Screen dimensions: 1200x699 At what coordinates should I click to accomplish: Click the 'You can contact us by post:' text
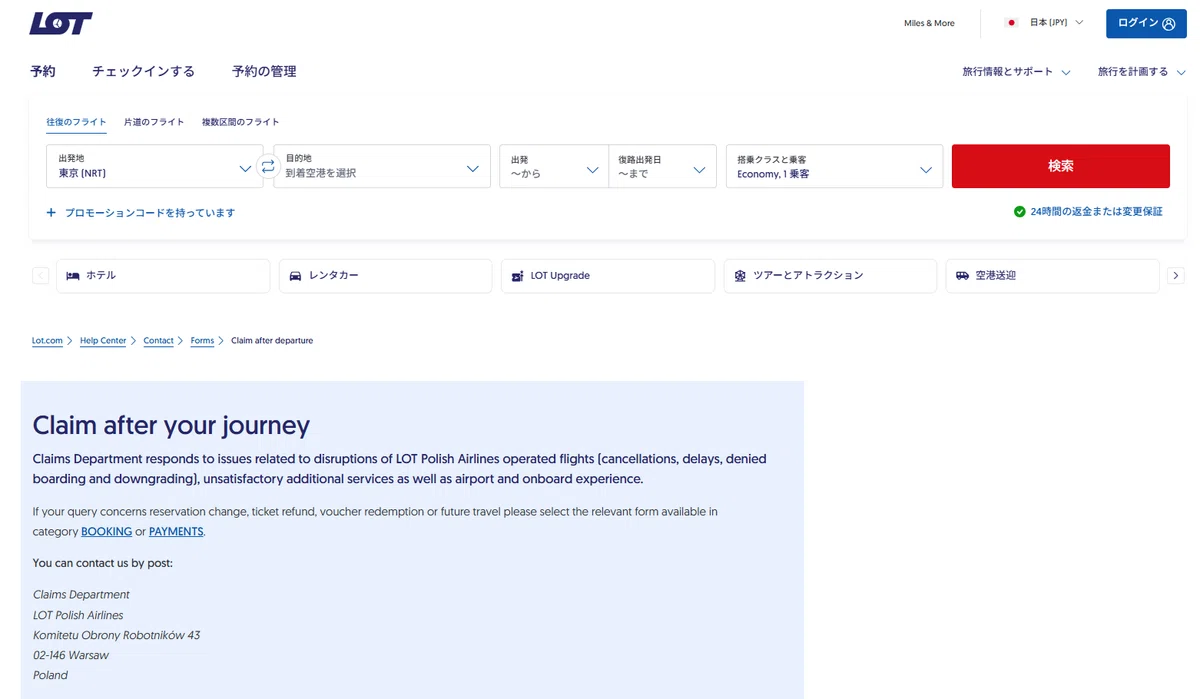102,563
